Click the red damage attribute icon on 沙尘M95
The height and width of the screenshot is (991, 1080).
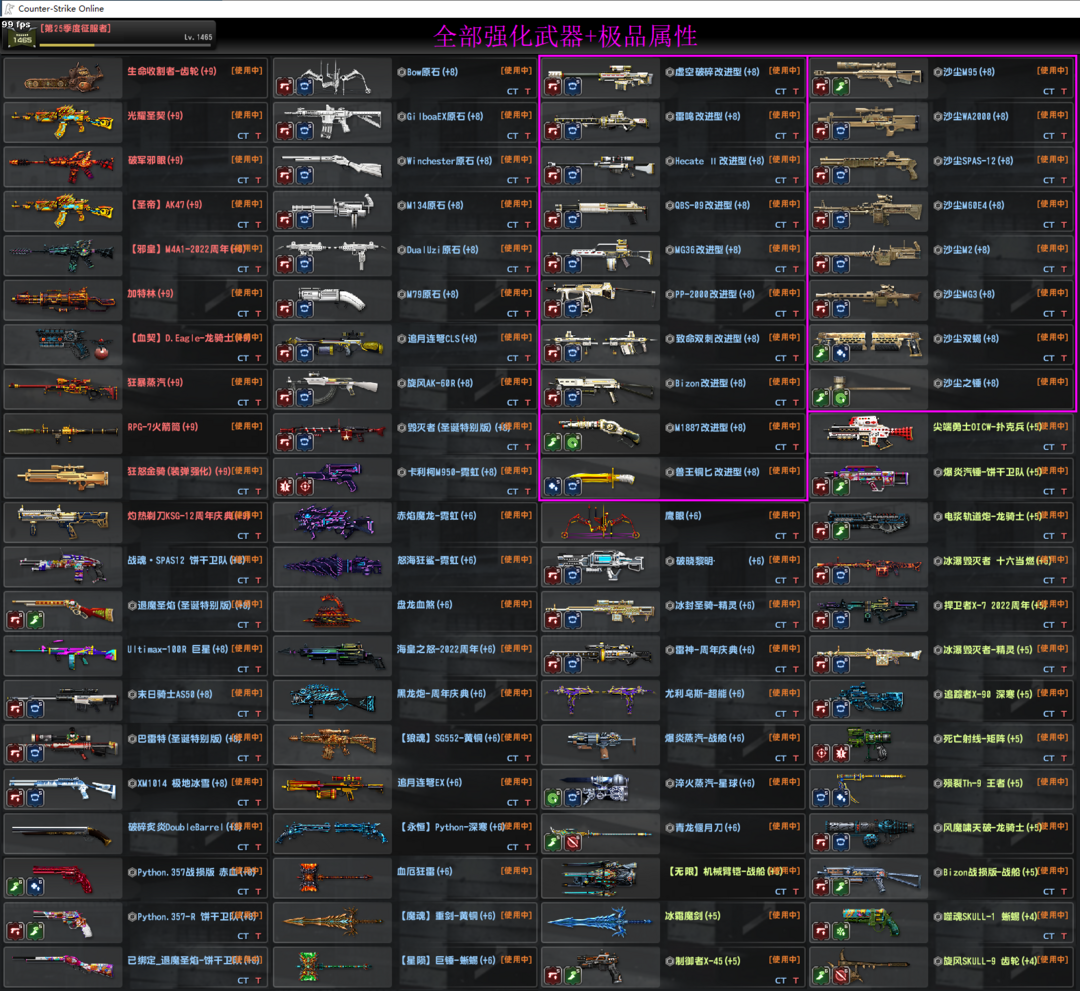[821, 87]
